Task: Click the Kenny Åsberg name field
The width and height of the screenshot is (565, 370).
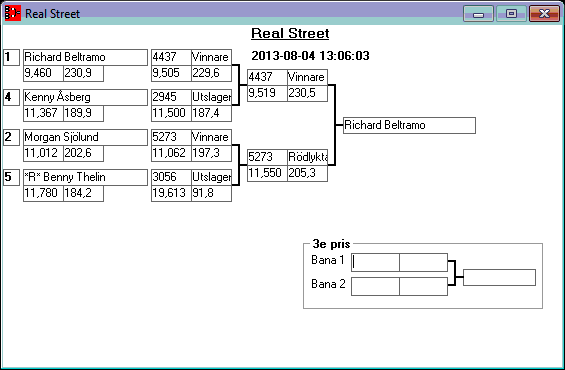Action: [x=85, y=97]
